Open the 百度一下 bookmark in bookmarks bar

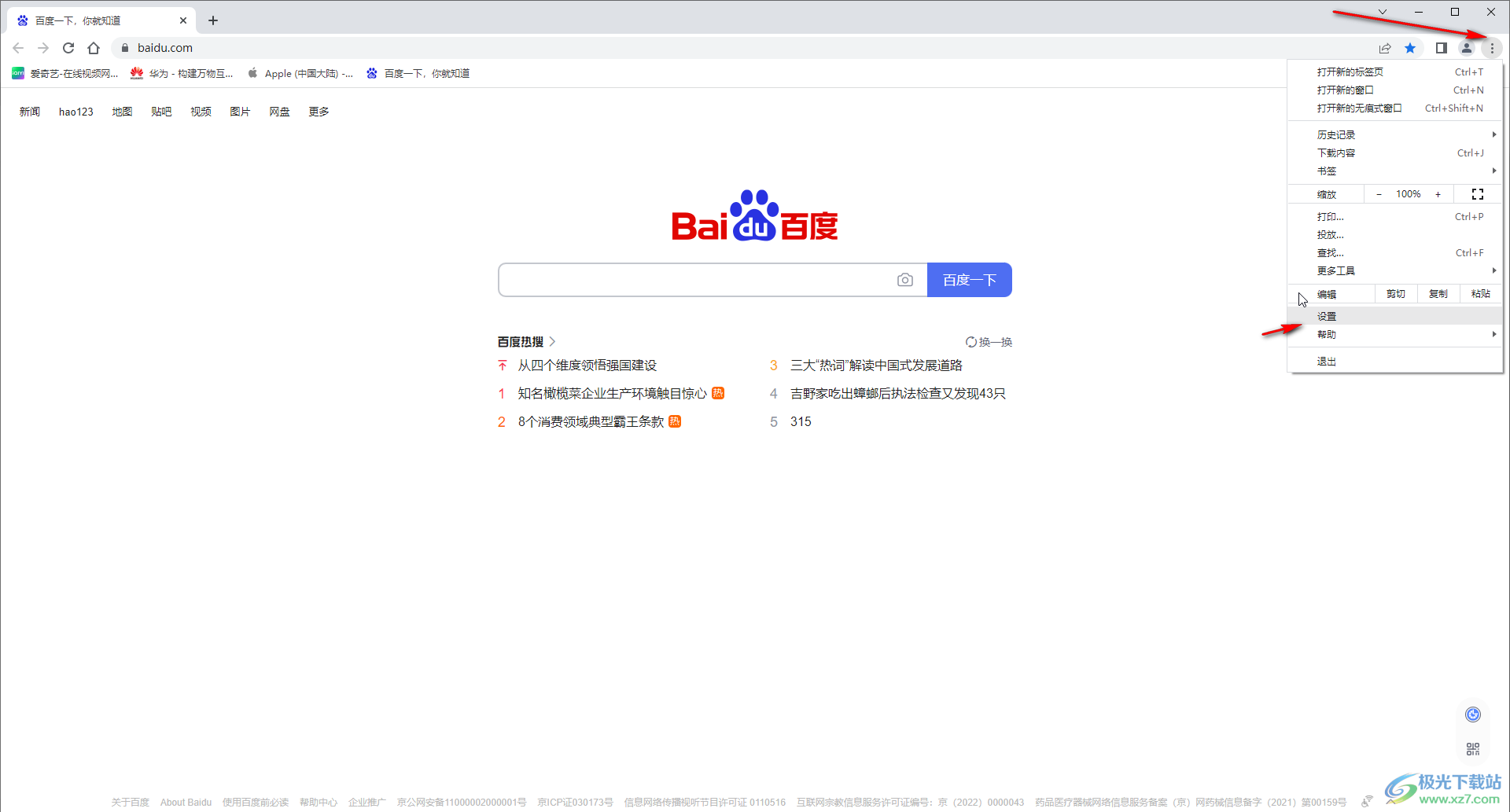(x=418, y=73)
